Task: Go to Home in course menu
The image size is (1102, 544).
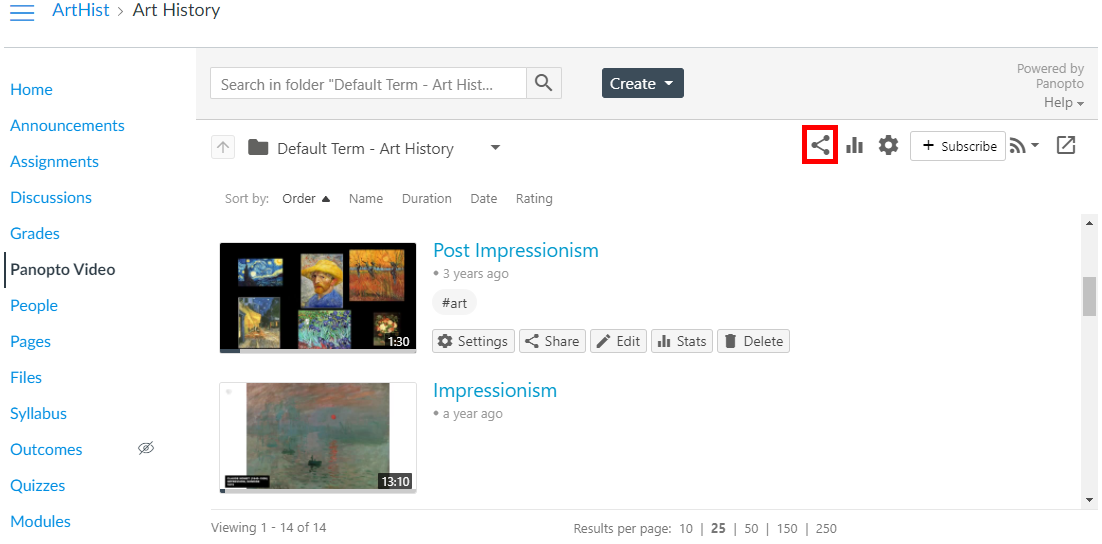Action: click(31, 89)
